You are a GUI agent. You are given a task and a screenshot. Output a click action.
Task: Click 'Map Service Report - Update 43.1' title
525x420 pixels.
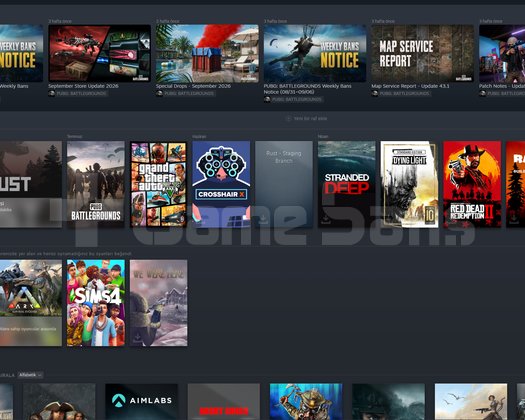[410, 86]
